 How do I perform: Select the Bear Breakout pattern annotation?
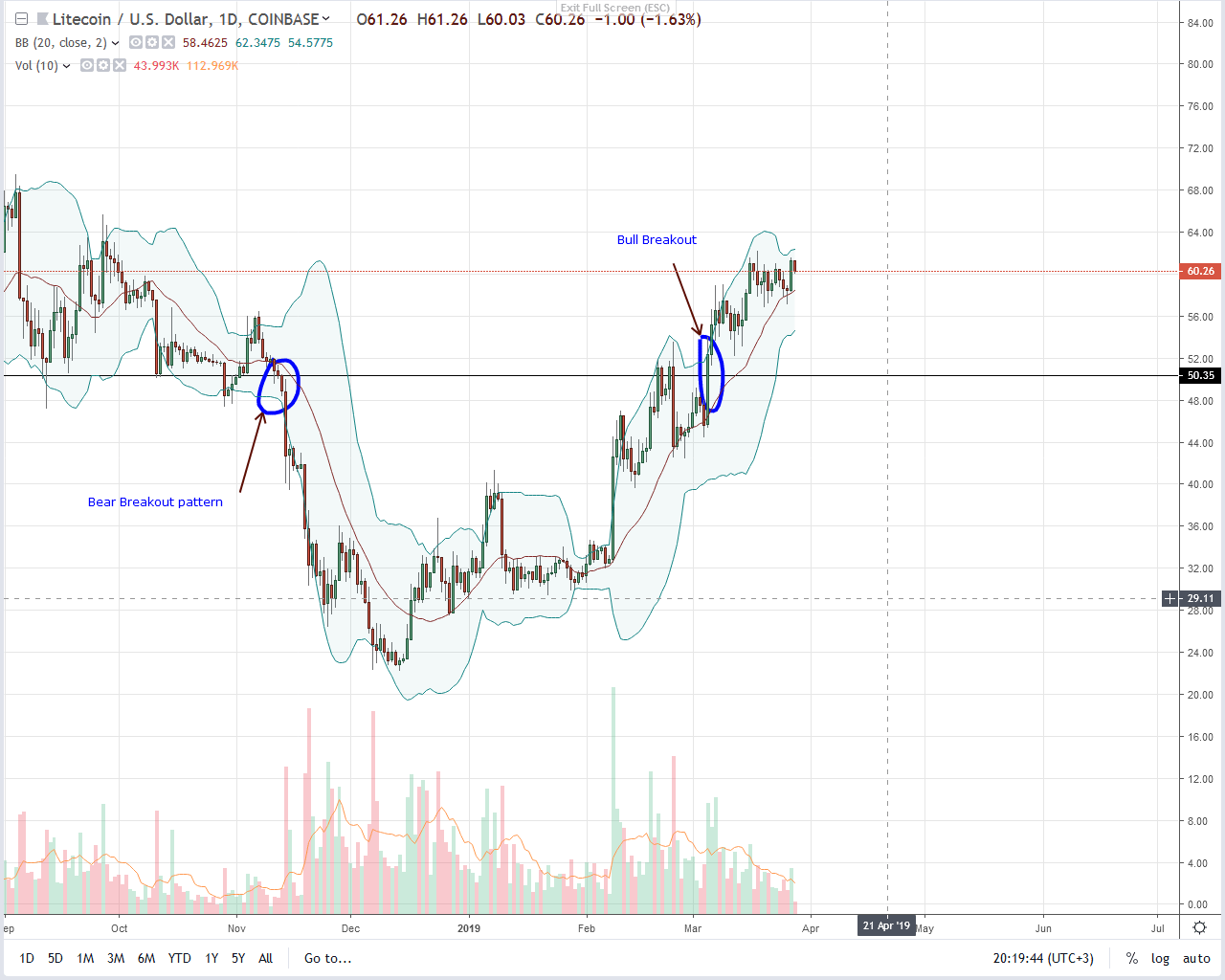(155, 502)
